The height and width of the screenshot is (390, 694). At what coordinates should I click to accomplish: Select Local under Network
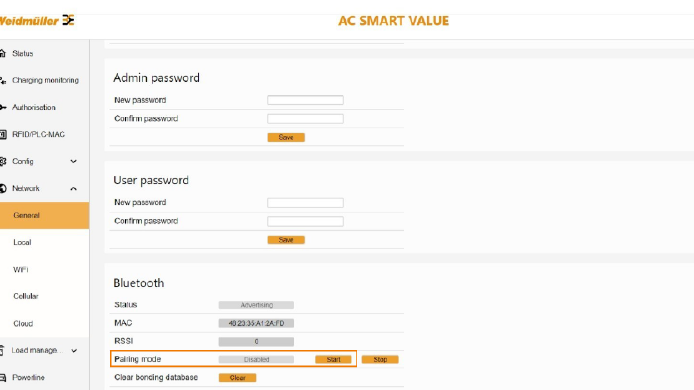(22, 243)
